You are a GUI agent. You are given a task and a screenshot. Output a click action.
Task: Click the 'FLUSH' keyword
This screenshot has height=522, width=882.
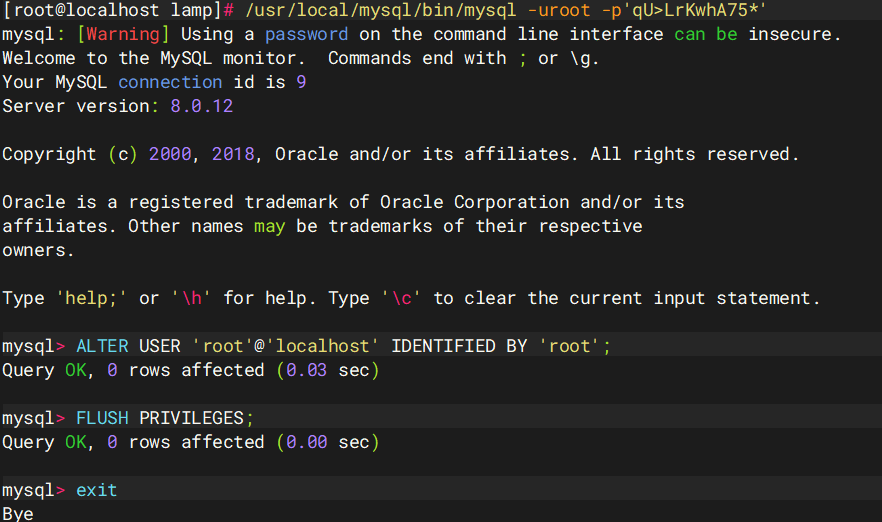tap(102, 418)
